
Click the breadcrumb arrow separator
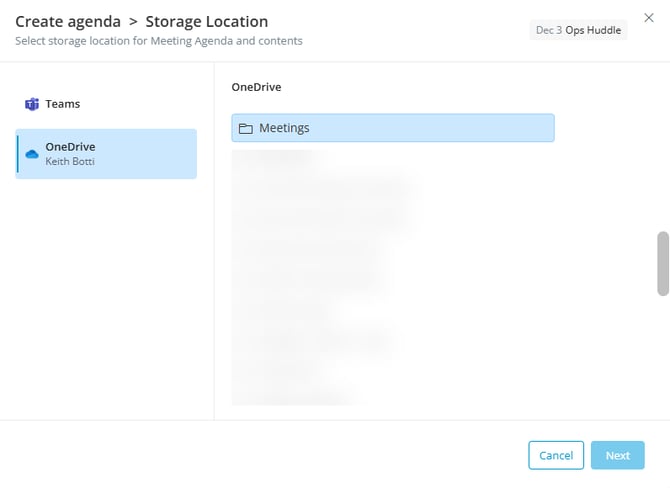133,21
